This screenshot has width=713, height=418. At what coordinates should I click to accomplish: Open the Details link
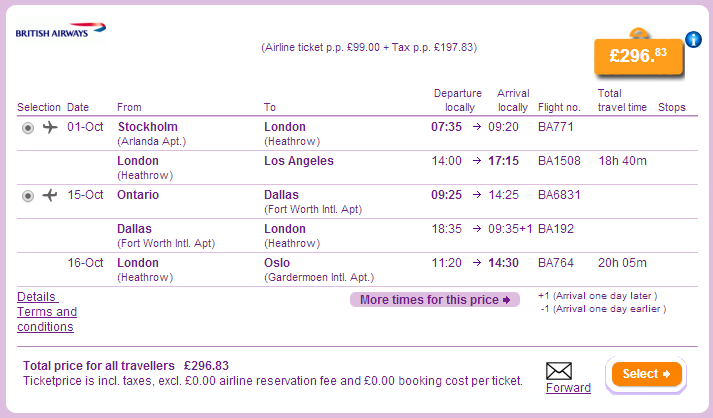click(37, 297)
